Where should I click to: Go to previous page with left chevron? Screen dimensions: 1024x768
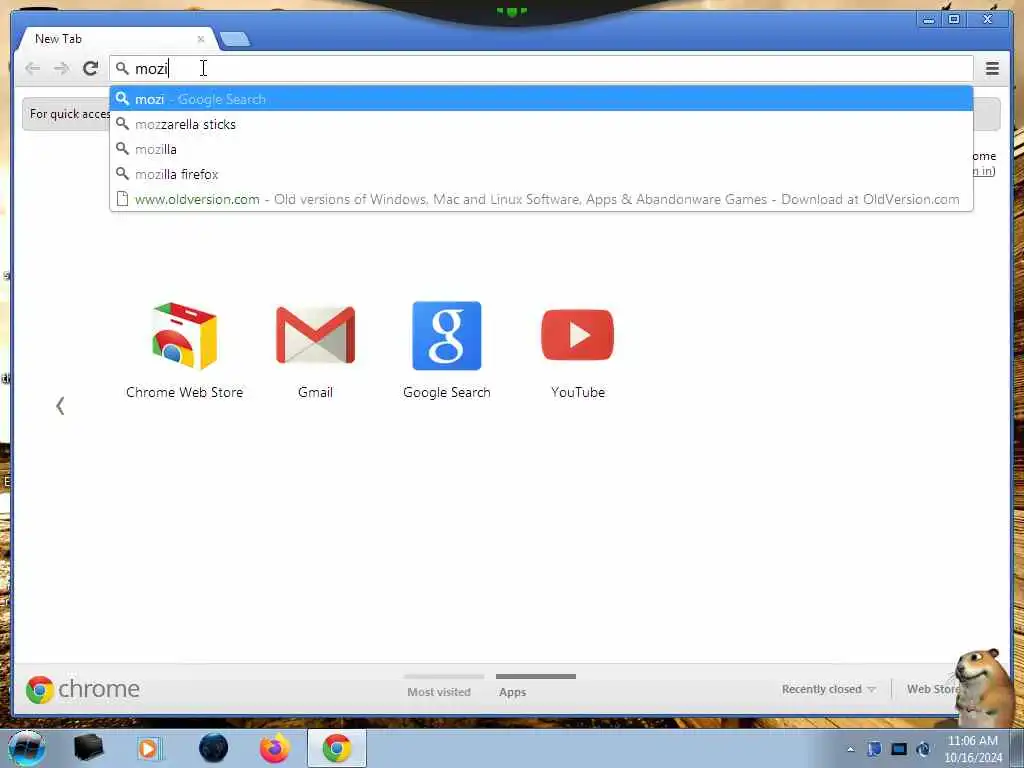pos(60,406)
